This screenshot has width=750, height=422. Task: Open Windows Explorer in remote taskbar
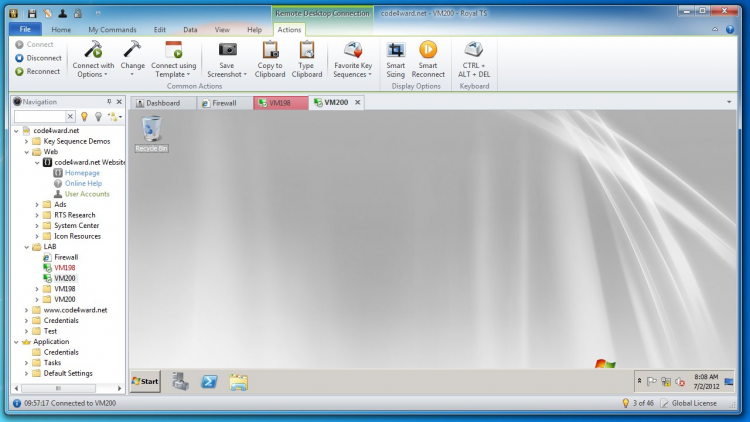tap(238, 382)
